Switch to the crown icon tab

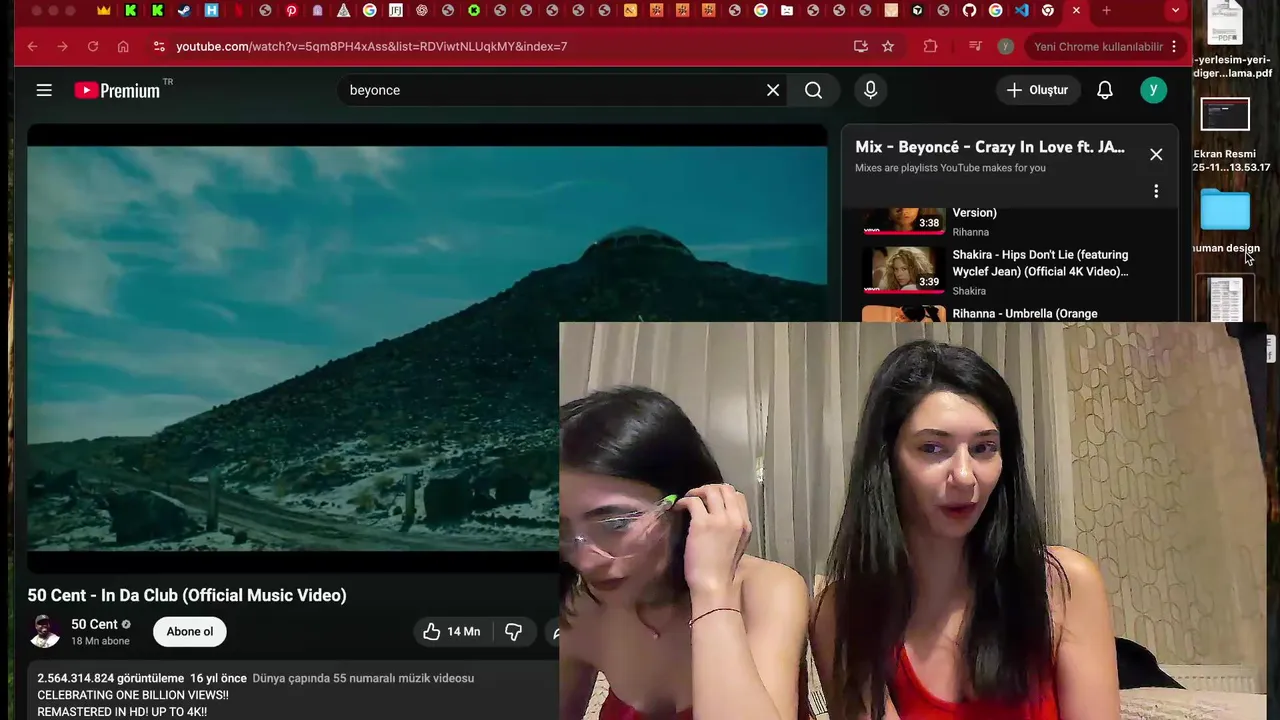105,10
